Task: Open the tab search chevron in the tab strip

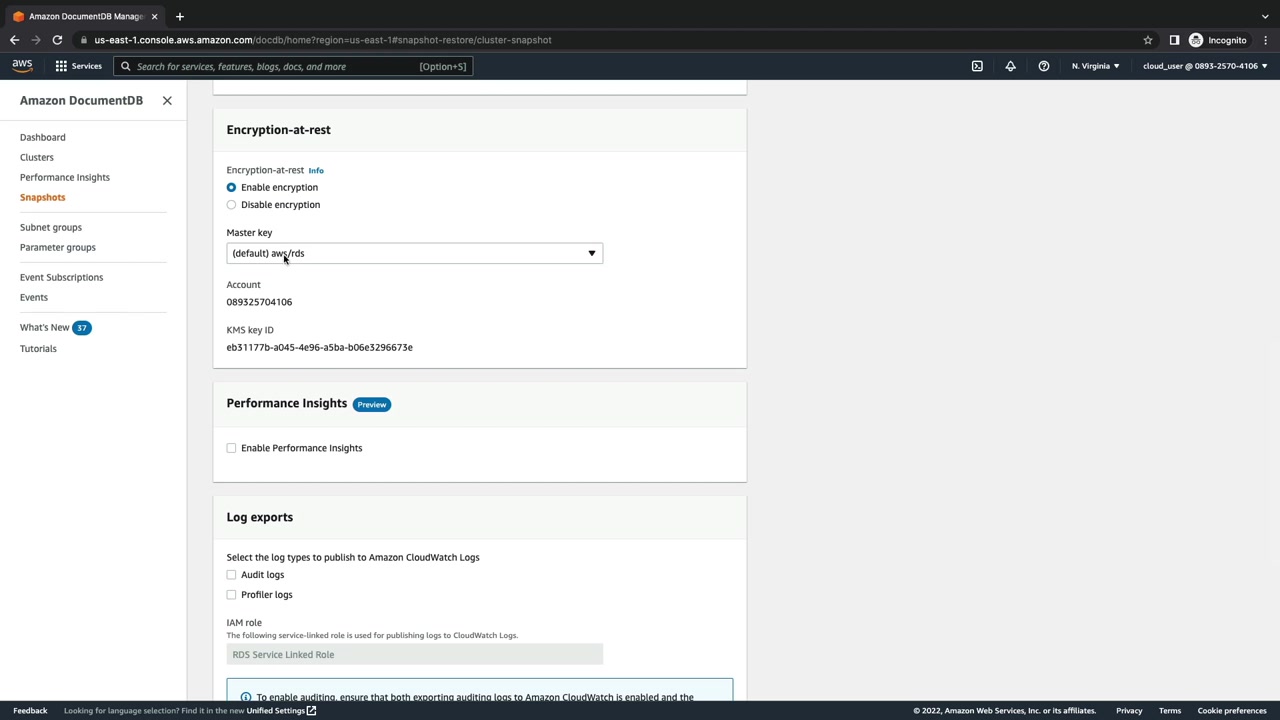Action: (1265, 16)
